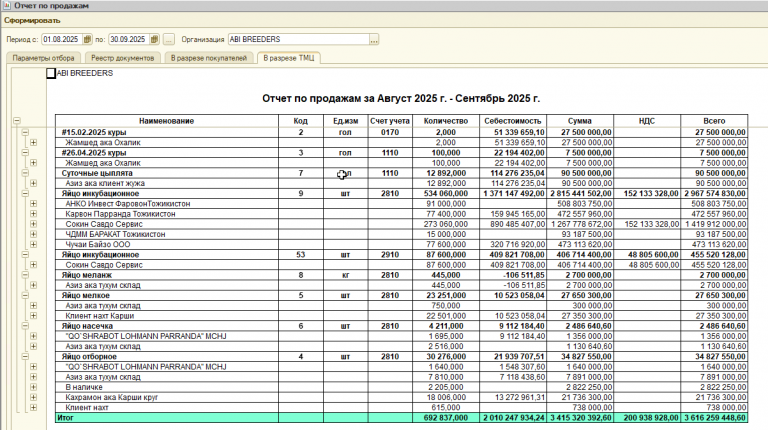Collapse the #15.02.2025 куры group

(25, 132)
